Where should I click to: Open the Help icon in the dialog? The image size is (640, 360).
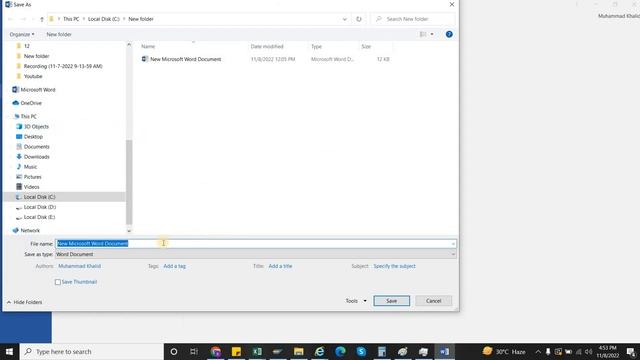click(x=449, y=34)
